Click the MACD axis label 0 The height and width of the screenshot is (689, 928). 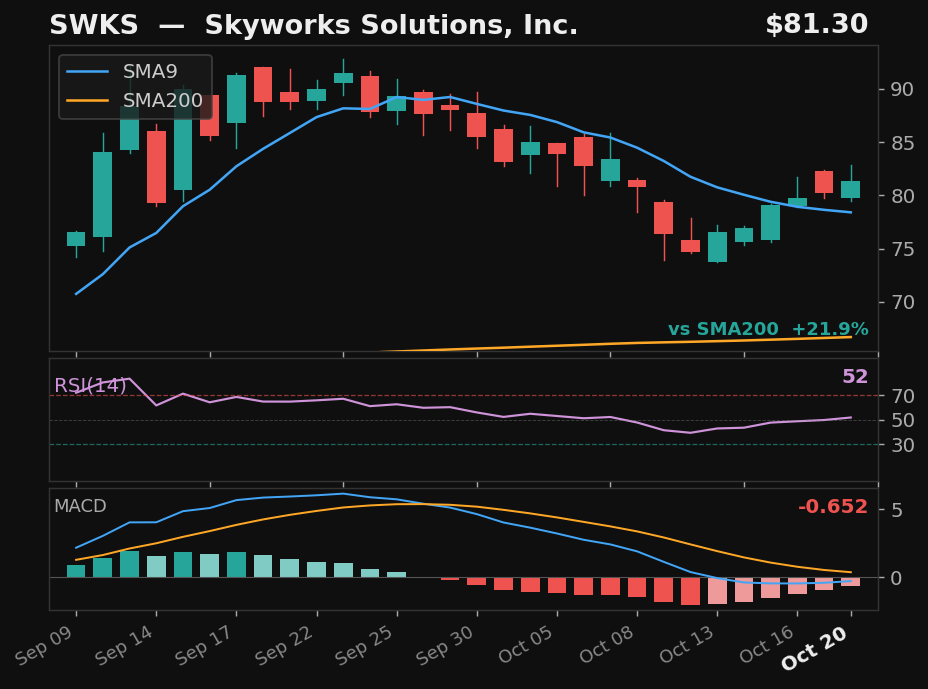[x=896, y=578]
